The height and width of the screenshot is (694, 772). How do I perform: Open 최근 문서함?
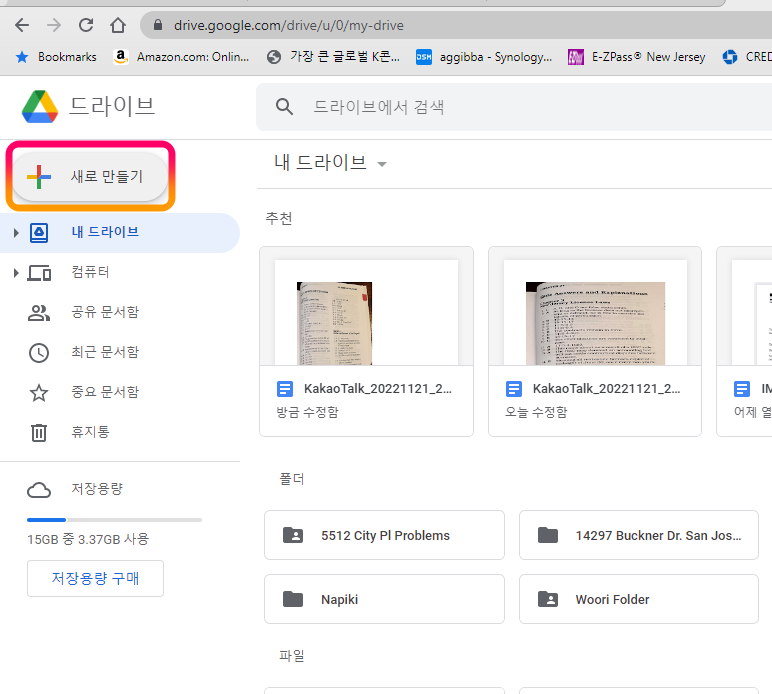[x=105, y=352]
